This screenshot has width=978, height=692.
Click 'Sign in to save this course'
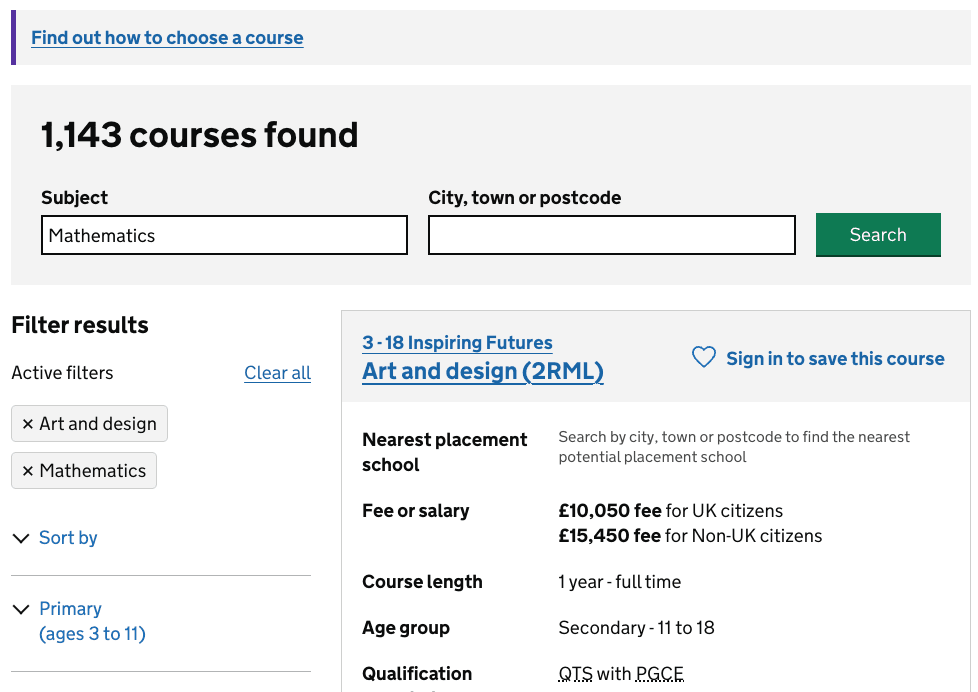click(835, 359)
